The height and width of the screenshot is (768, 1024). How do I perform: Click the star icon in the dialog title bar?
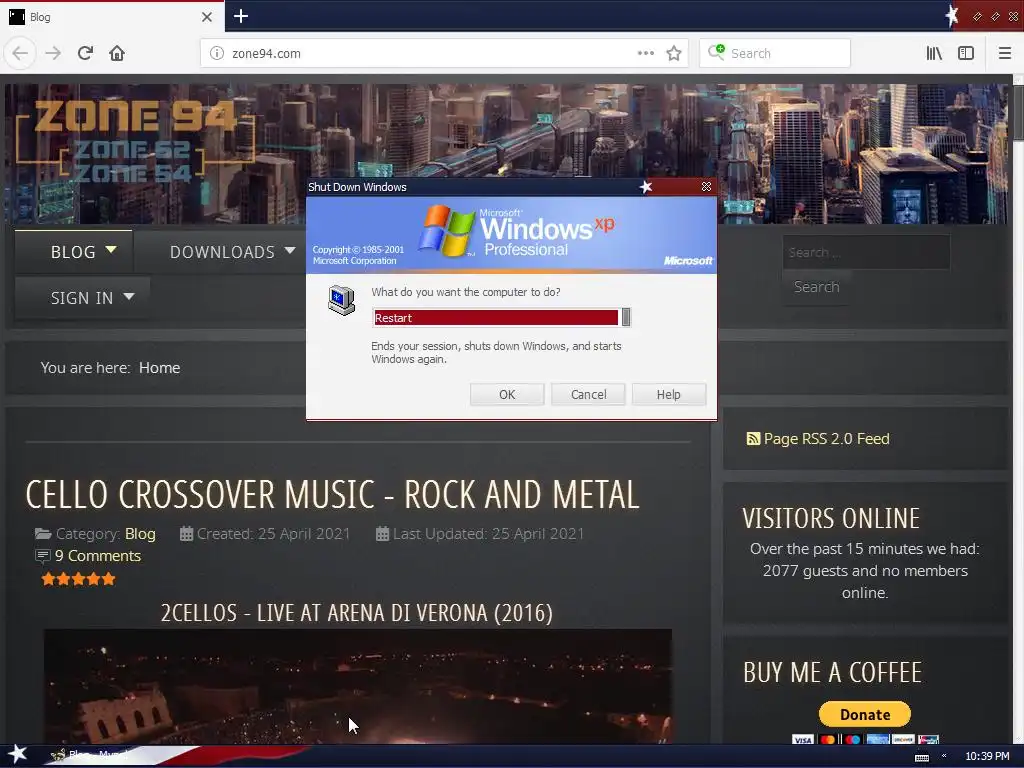646,187
